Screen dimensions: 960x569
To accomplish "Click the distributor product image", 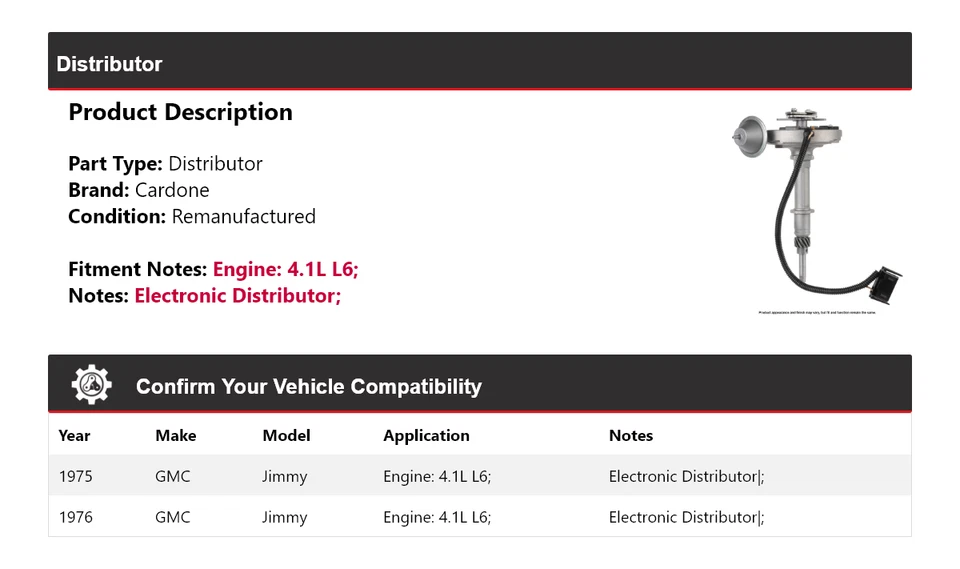I will coord(817,205).
